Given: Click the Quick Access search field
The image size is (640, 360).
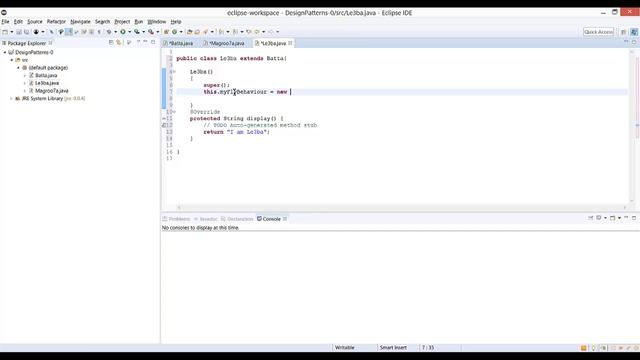Looking at the screenshot, I should (x=598, y=32).
